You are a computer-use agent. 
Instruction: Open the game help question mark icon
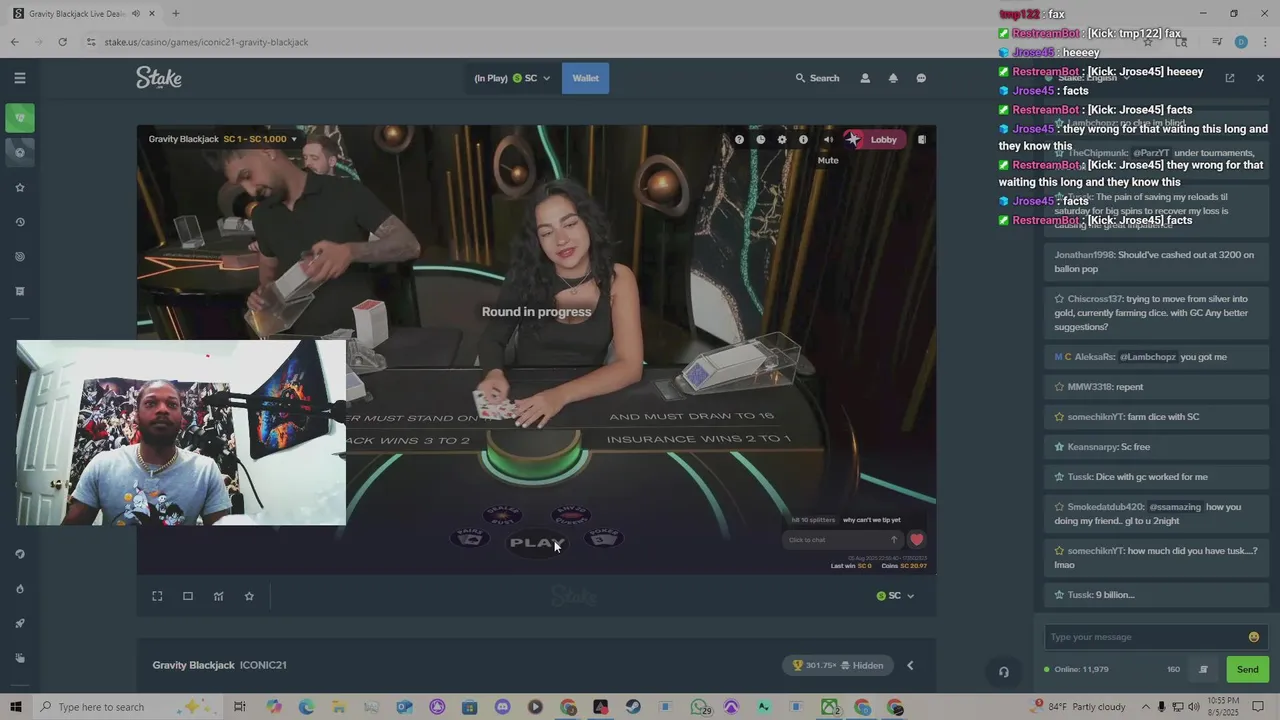pyautogui.click(x=739, y=140)
